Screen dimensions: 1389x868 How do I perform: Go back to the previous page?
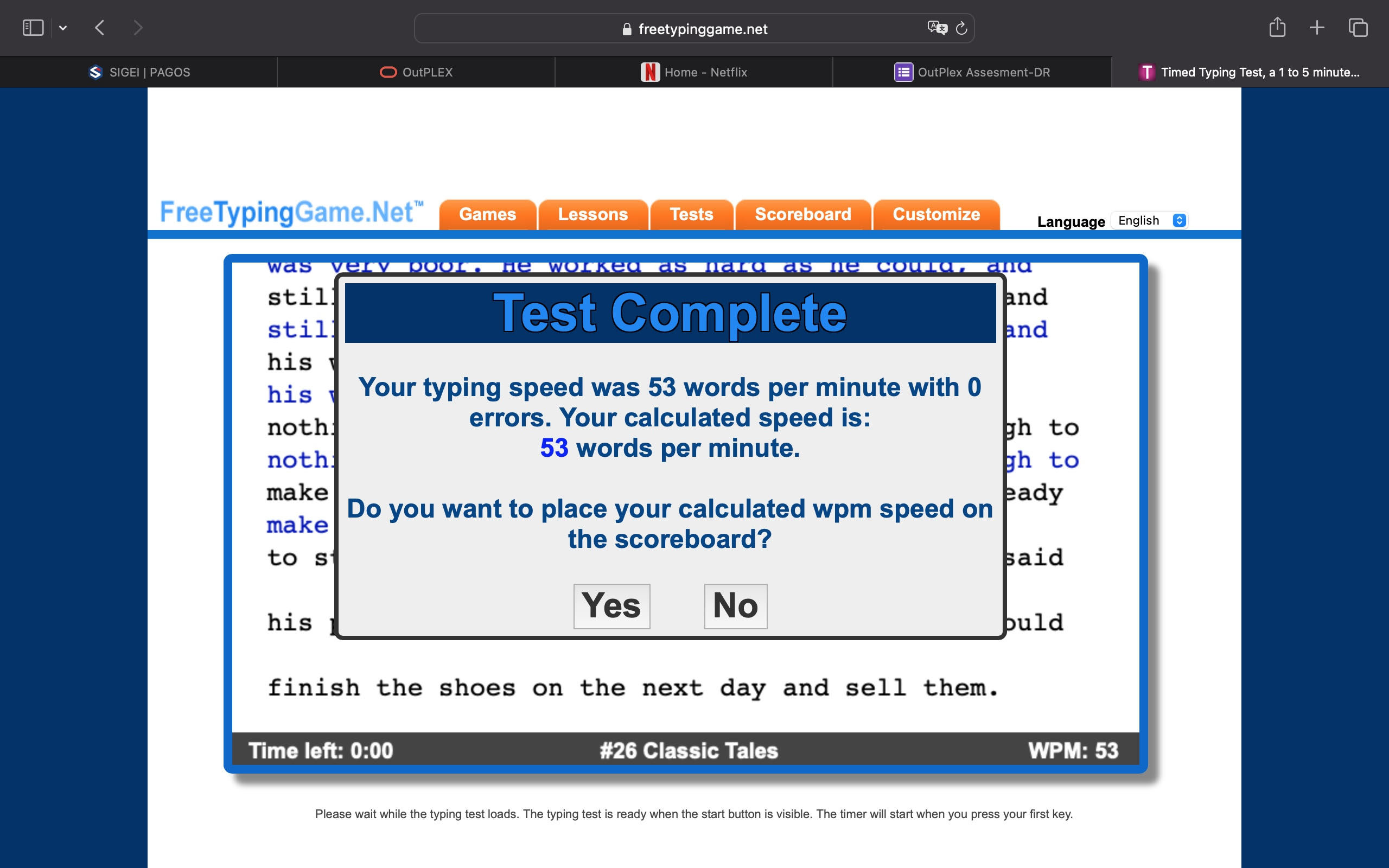point(100,28)
